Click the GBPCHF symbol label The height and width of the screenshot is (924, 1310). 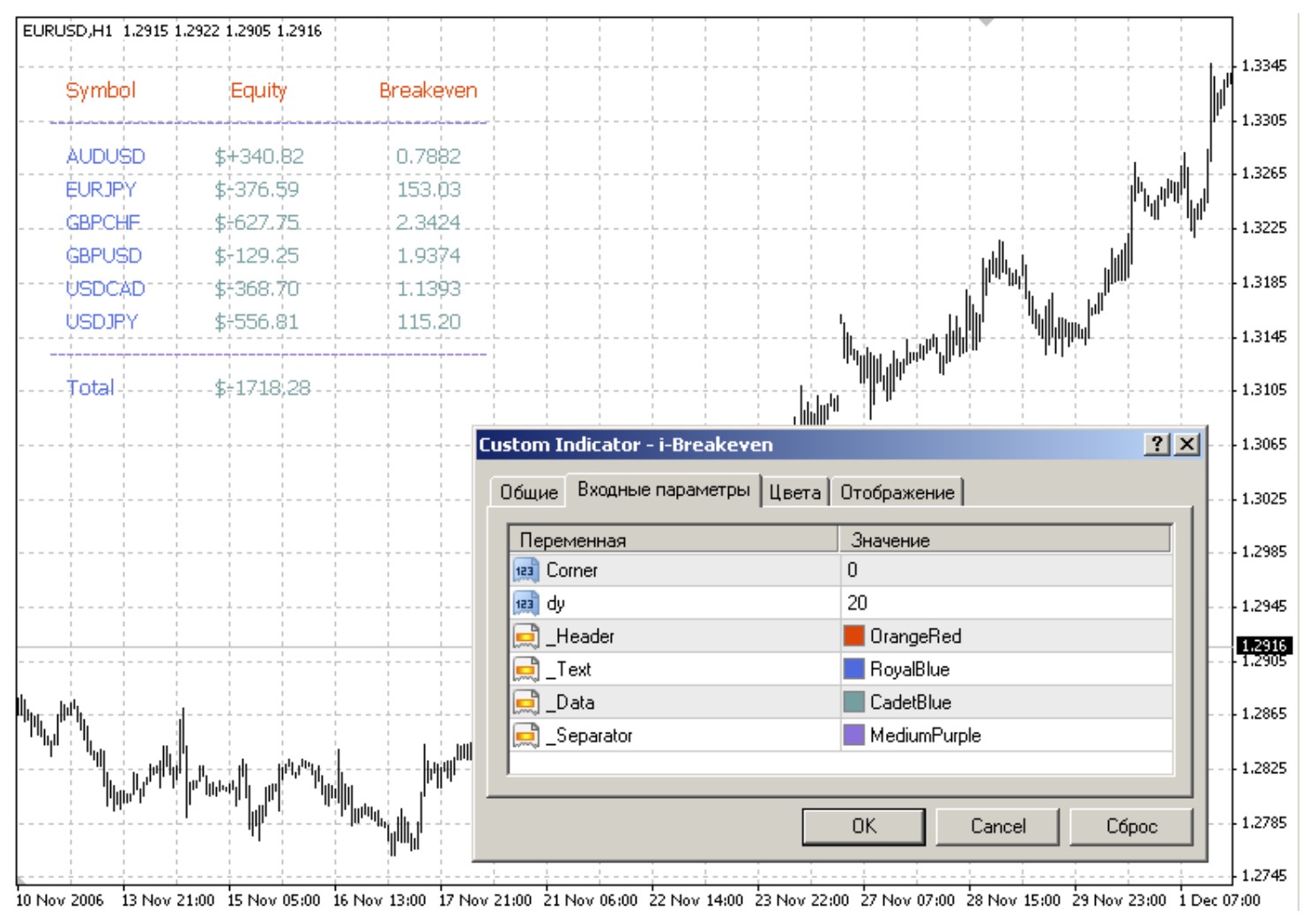point(103,222)
